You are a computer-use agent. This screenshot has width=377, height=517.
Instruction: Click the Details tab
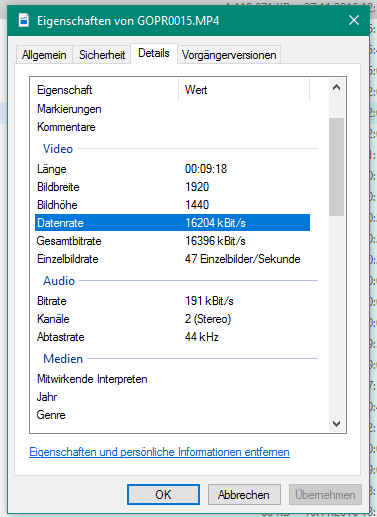click(x=154, y=53)
